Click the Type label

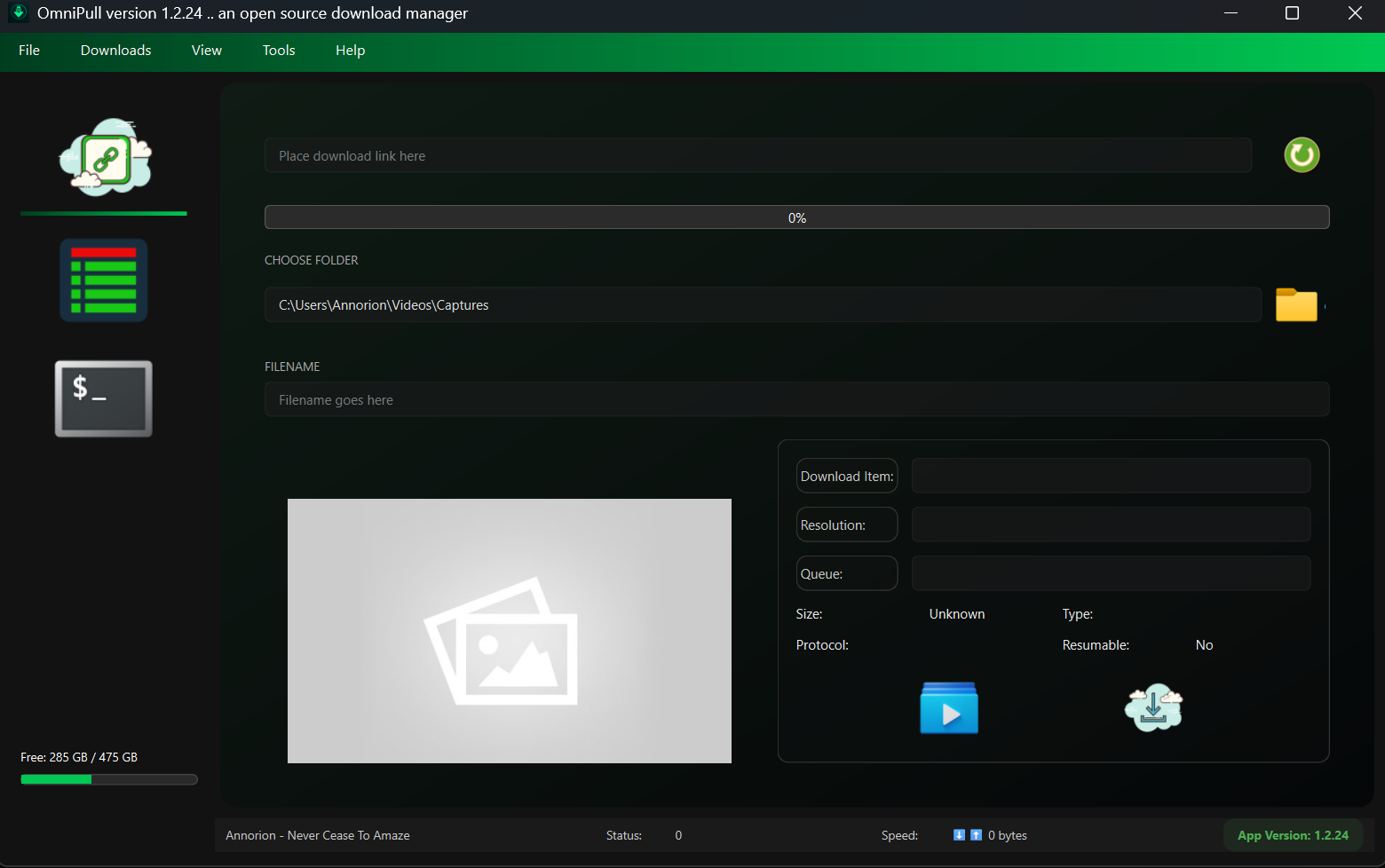[x=1078, y=614]
